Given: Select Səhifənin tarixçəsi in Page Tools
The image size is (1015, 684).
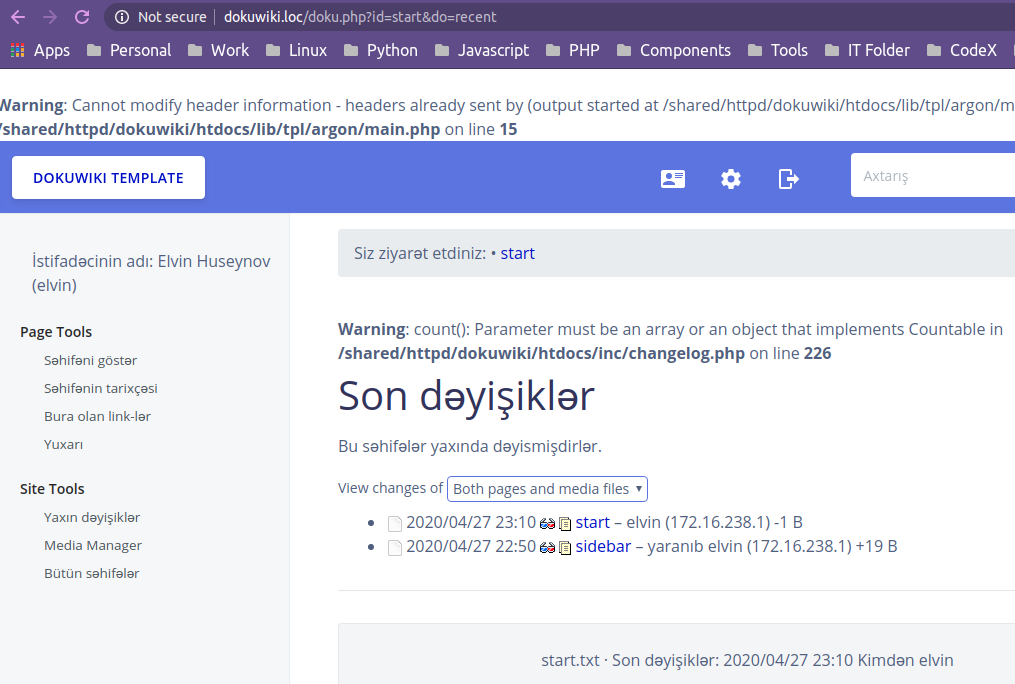Looking at the screenshot, I should (100, 388).
